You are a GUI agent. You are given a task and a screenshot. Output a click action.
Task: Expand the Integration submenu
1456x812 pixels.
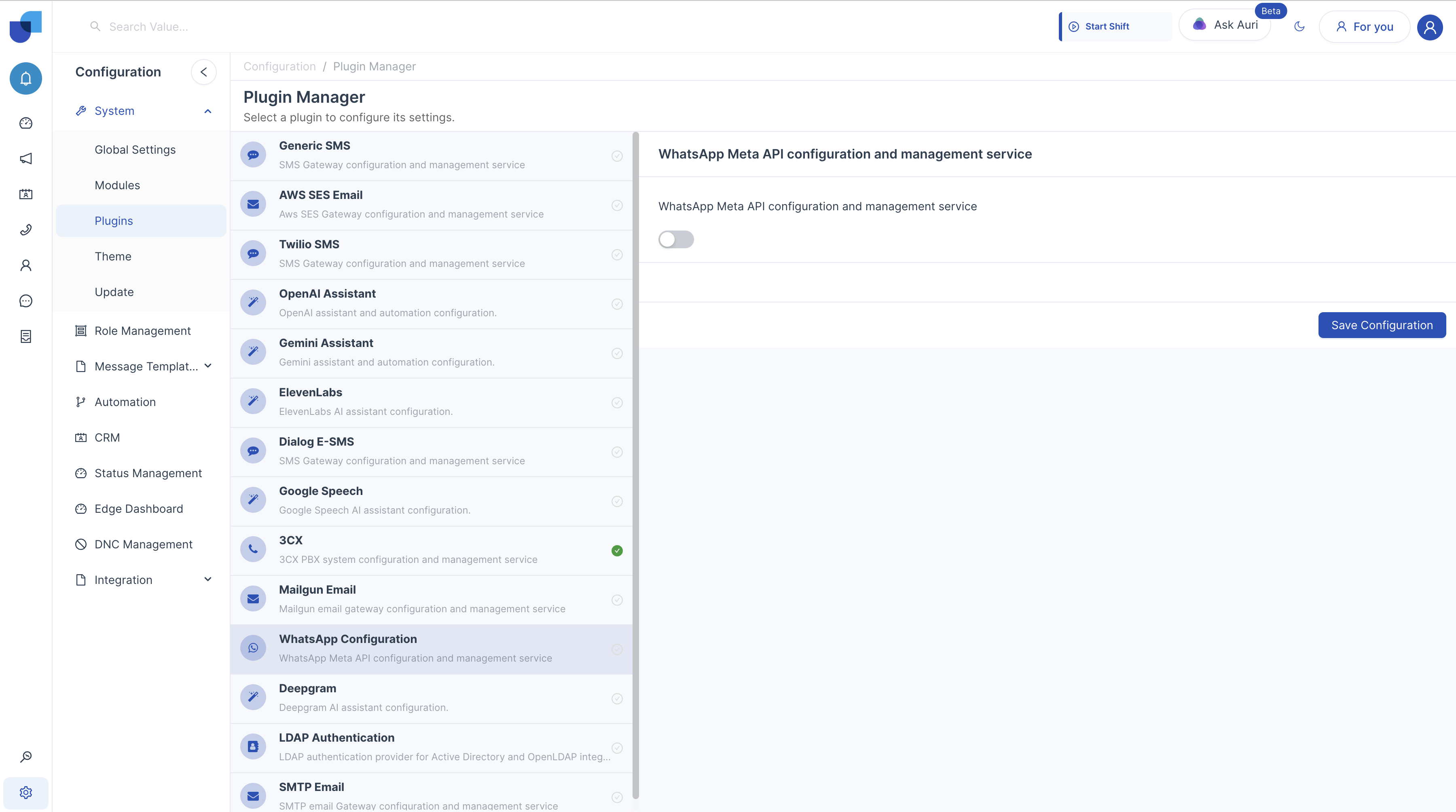(208, 580)
